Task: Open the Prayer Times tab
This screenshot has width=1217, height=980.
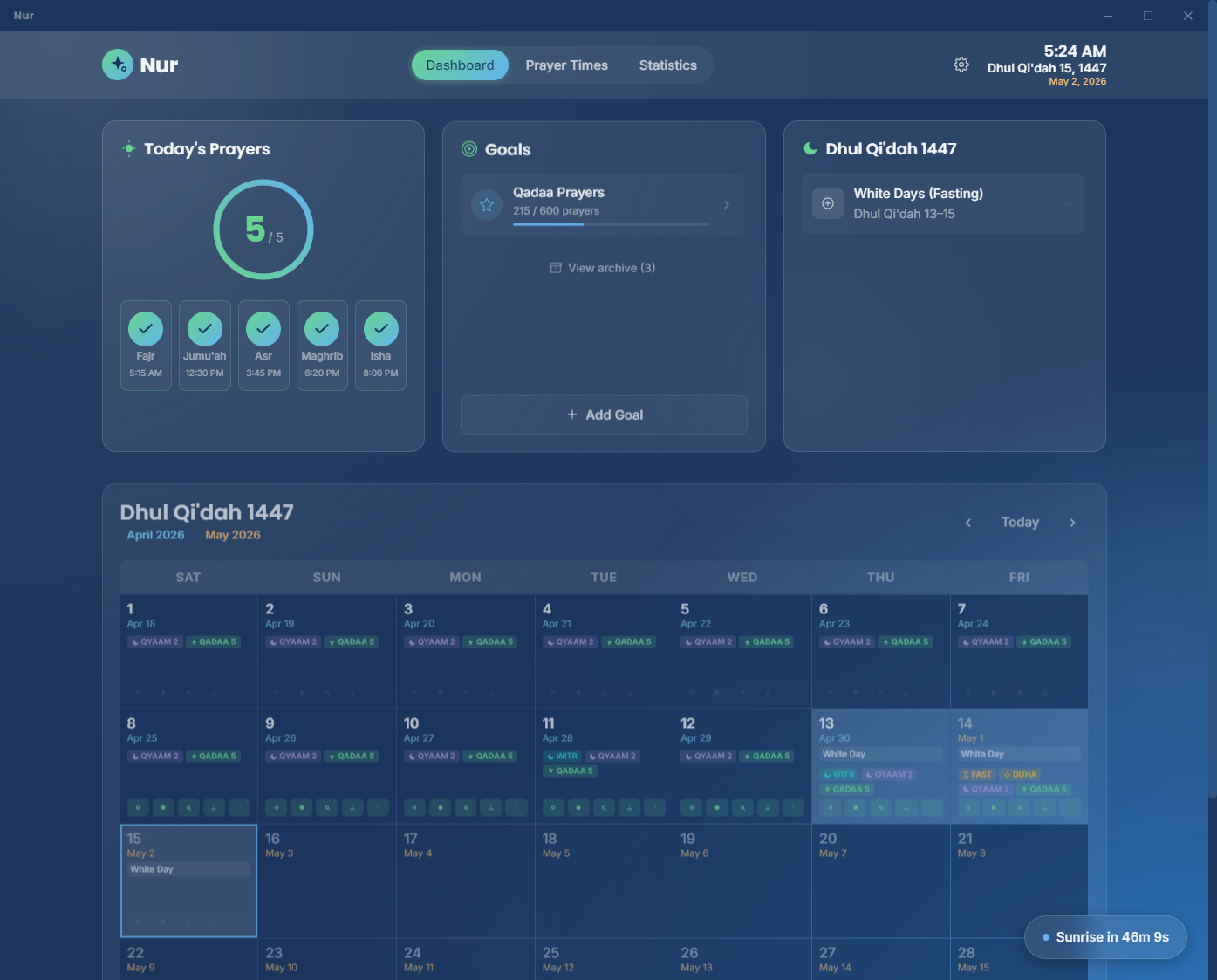Action: [x=566, y=65]
